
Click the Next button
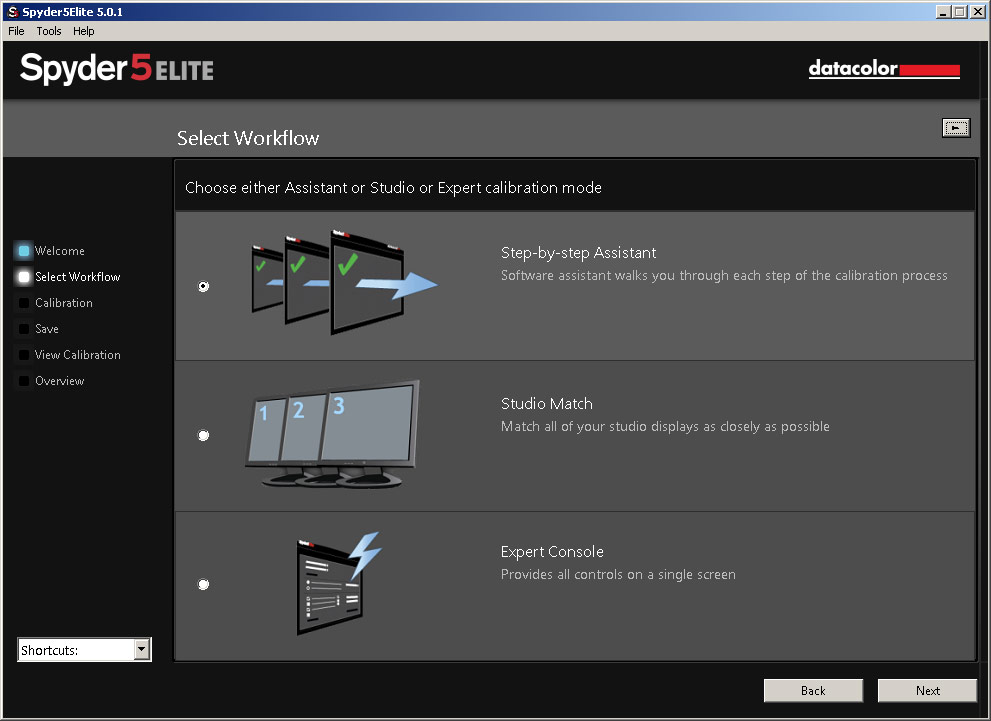point(927,691)
